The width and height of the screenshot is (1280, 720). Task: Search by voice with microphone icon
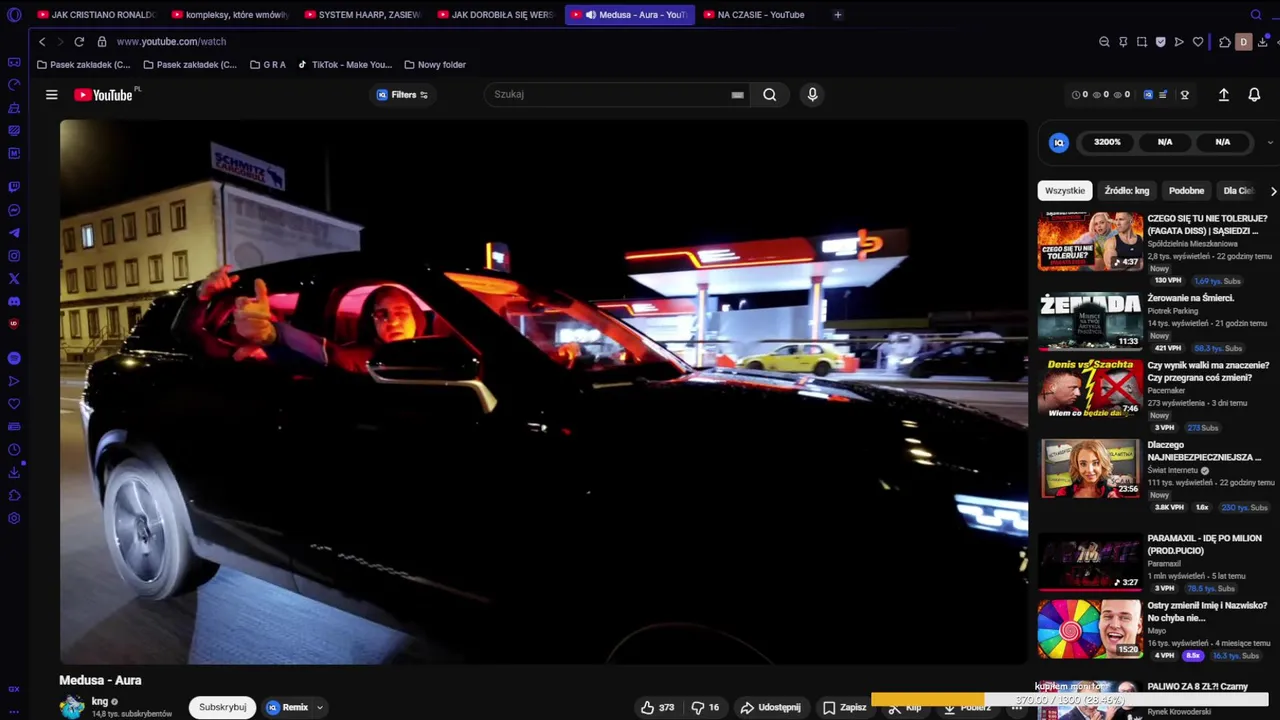812,94
